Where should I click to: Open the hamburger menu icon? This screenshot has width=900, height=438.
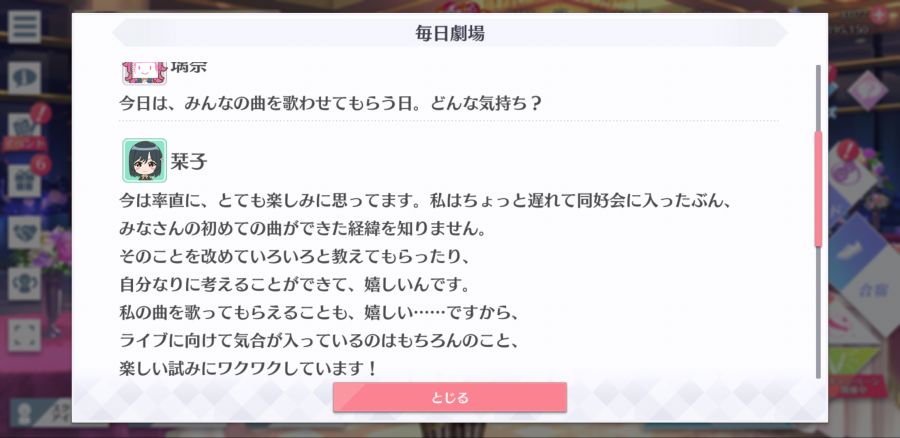pos(24,27)
